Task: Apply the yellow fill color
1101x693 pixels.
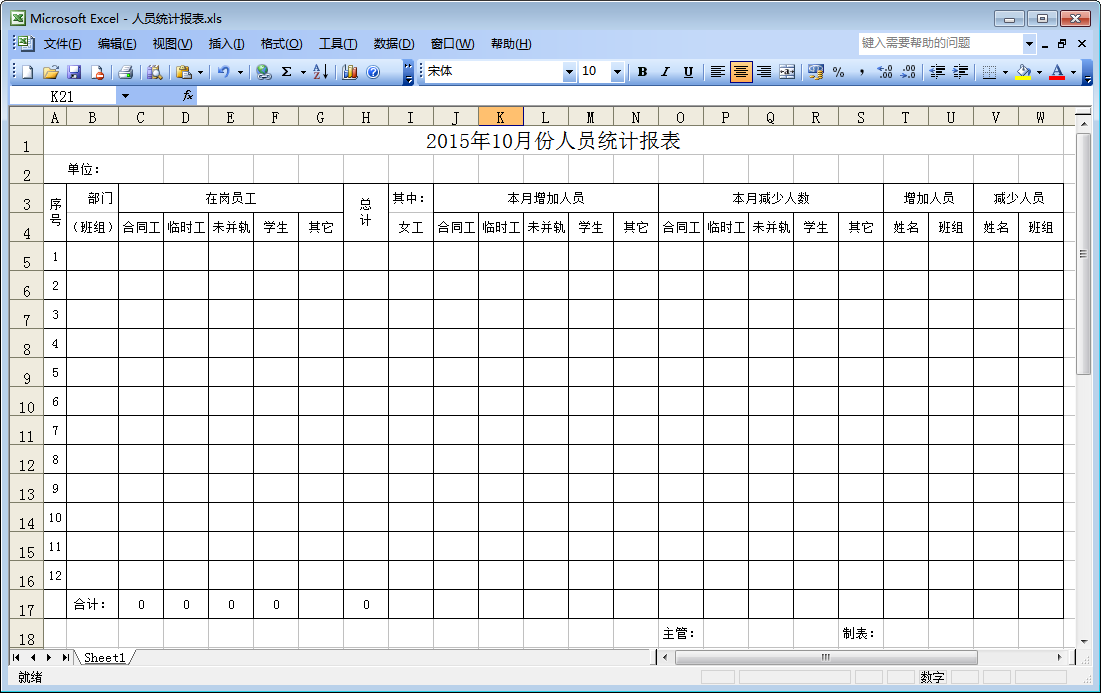Action: pyautogui.click(x=1024, y=72)
